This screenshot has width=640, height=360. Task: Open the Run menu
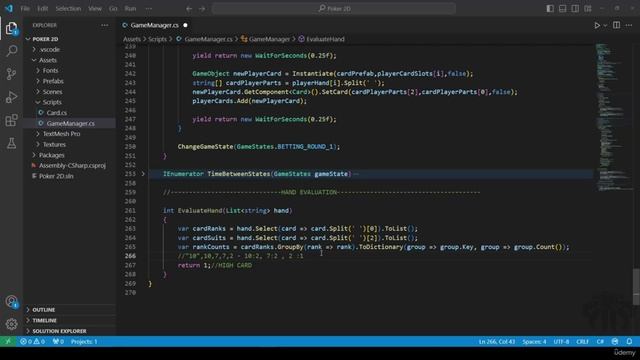click(130, 9)
